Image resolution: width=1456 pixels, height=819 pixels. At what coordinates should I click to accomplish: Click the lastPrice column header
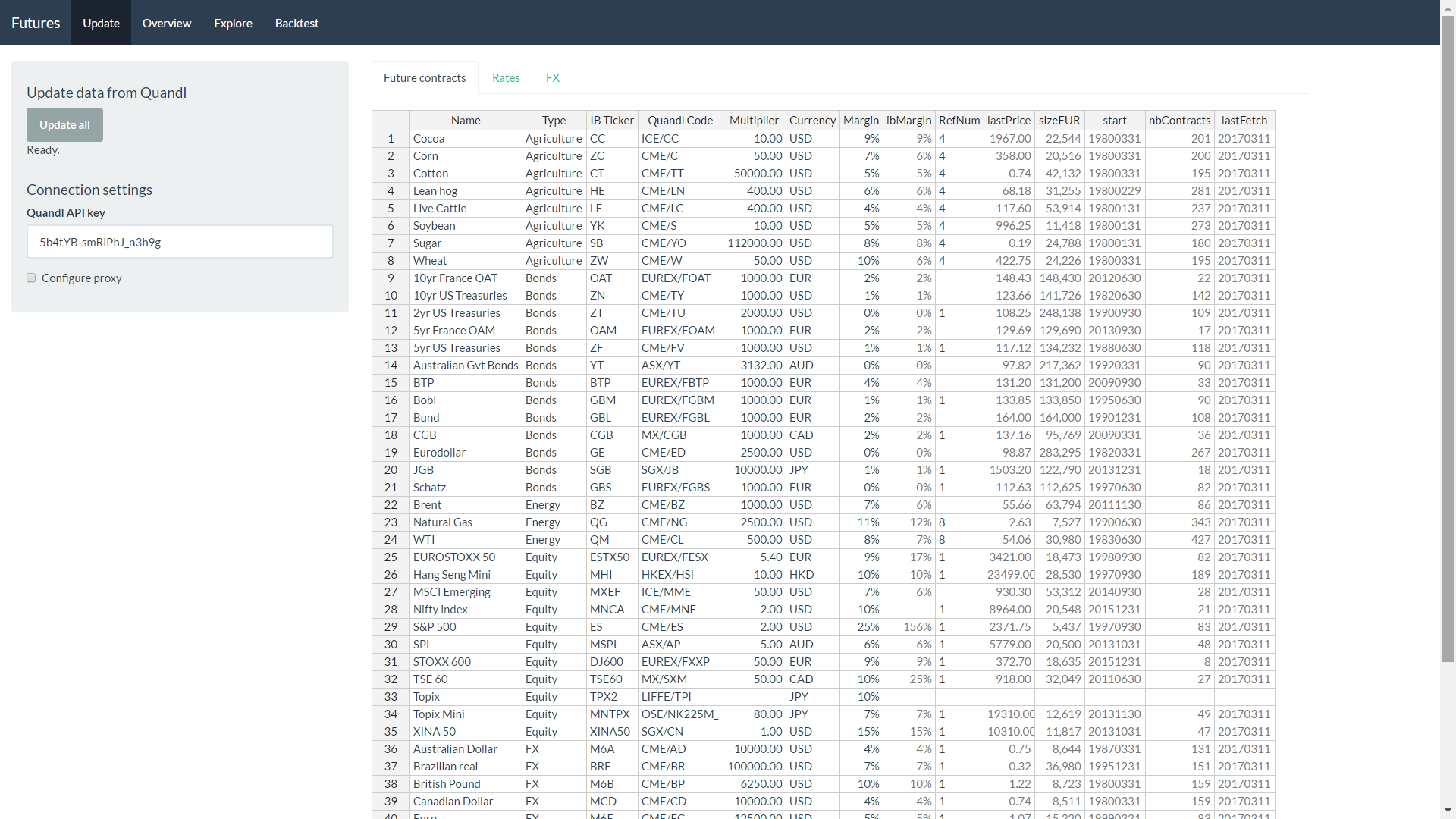pos(1009,120)
